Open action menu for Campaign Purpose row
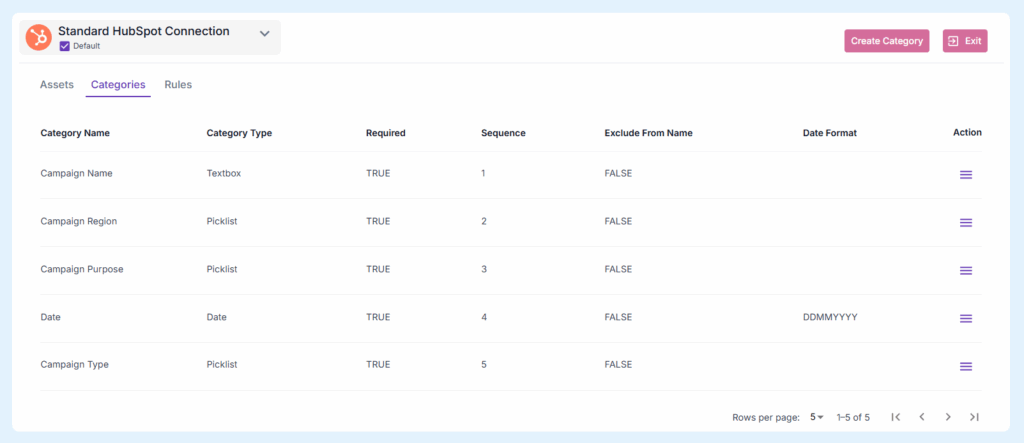This screenshot has width=1024, height=443. 966,270
